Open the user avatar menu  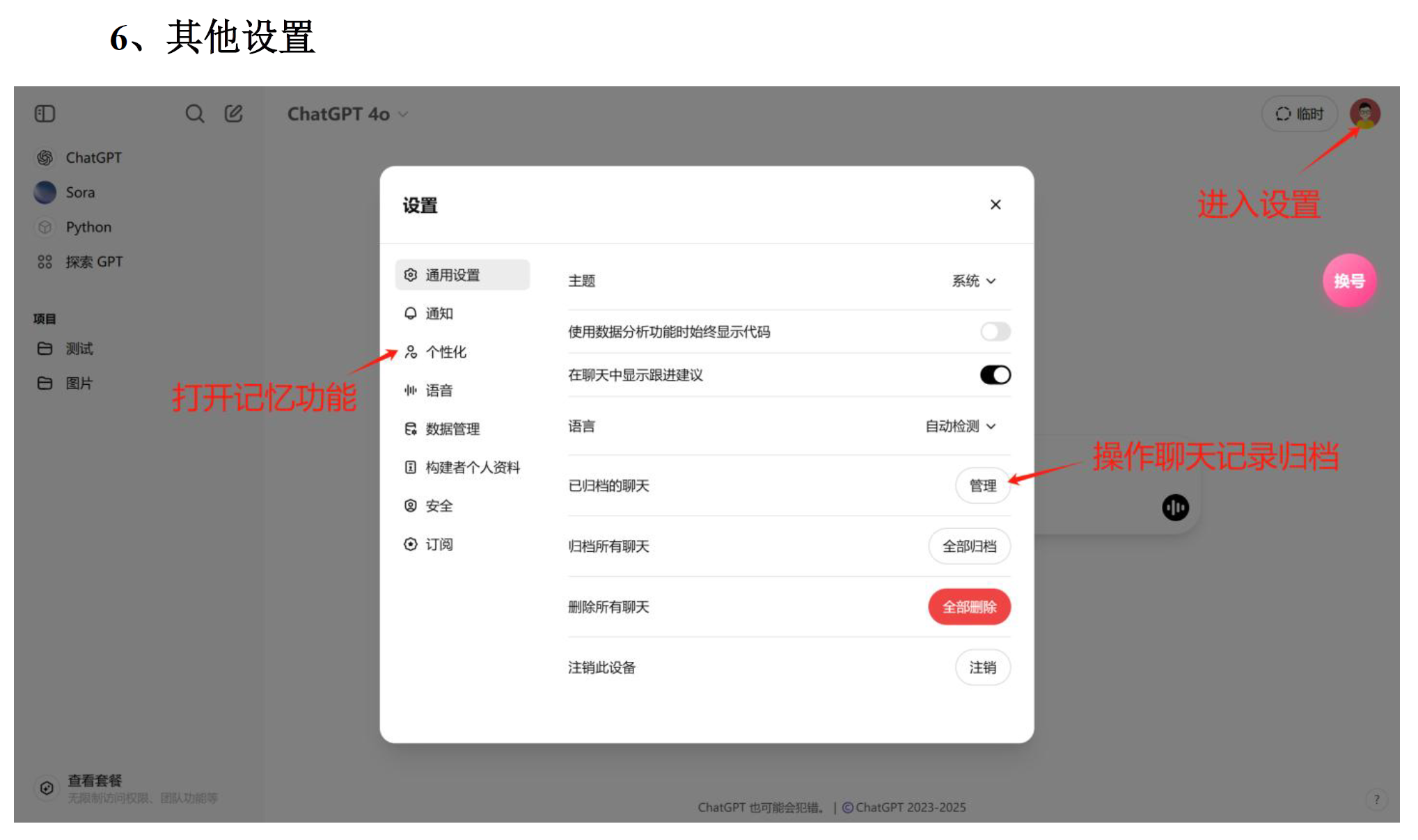1366,113
